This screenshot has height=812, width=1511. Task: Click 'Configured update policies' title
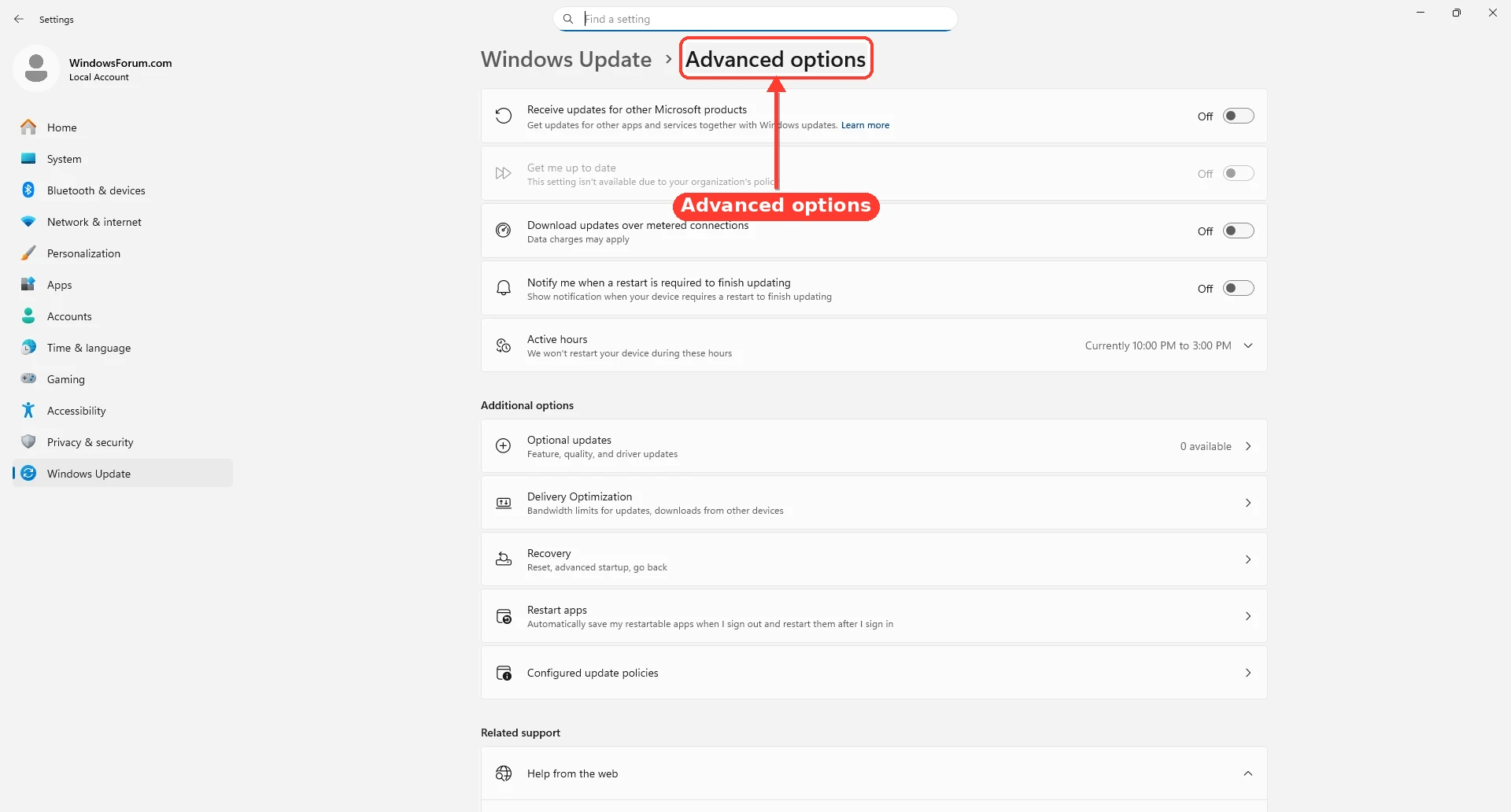pos(593,673)
